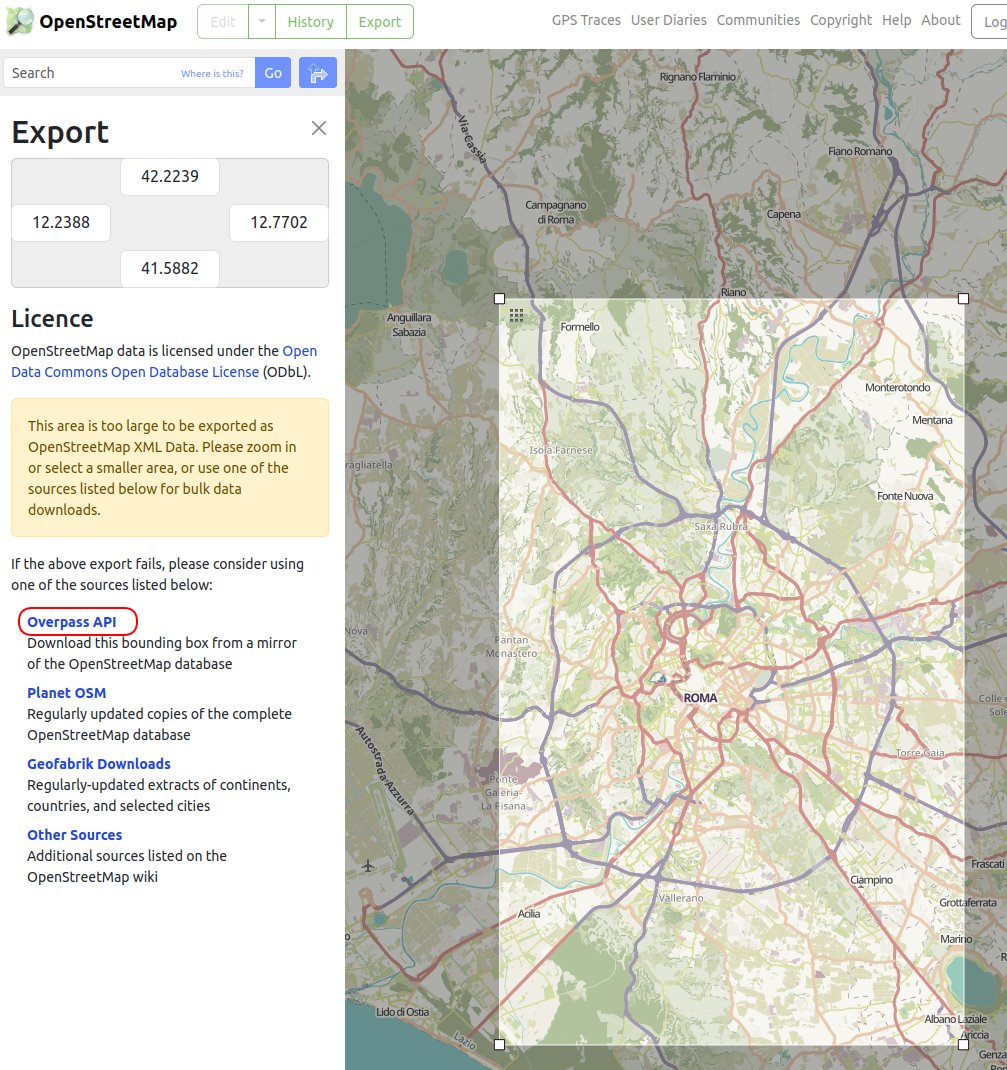Click the airport plane symbol on map

point(368,866)
